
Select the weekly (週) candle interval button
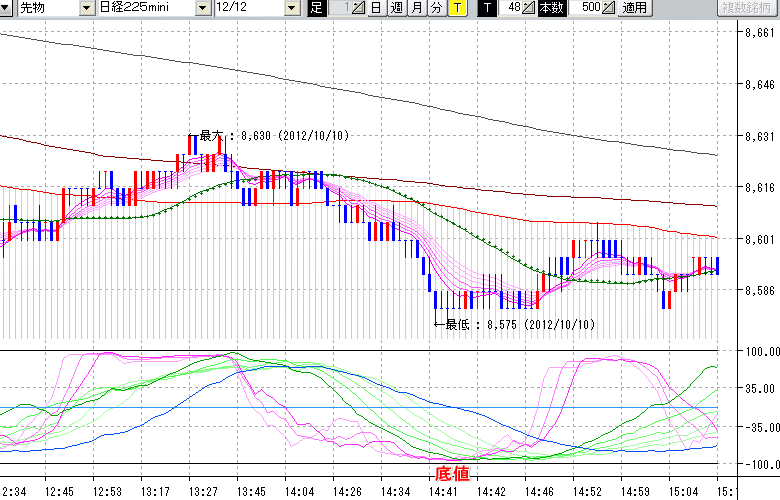pyautogui.click(x=396, y=8)
